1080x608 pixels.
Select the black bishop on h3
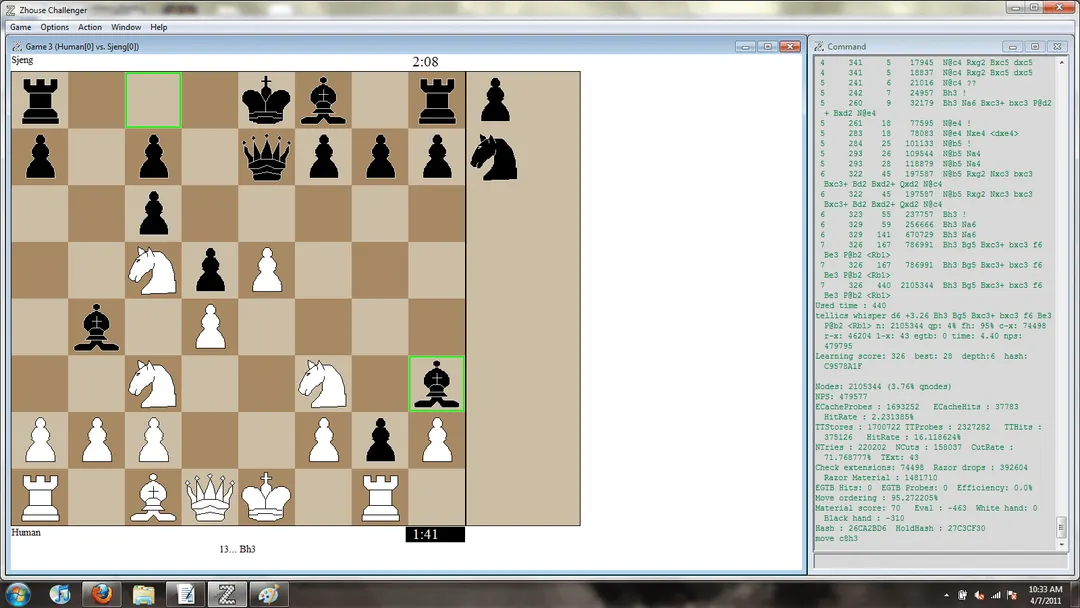click(x=437, y=384)
